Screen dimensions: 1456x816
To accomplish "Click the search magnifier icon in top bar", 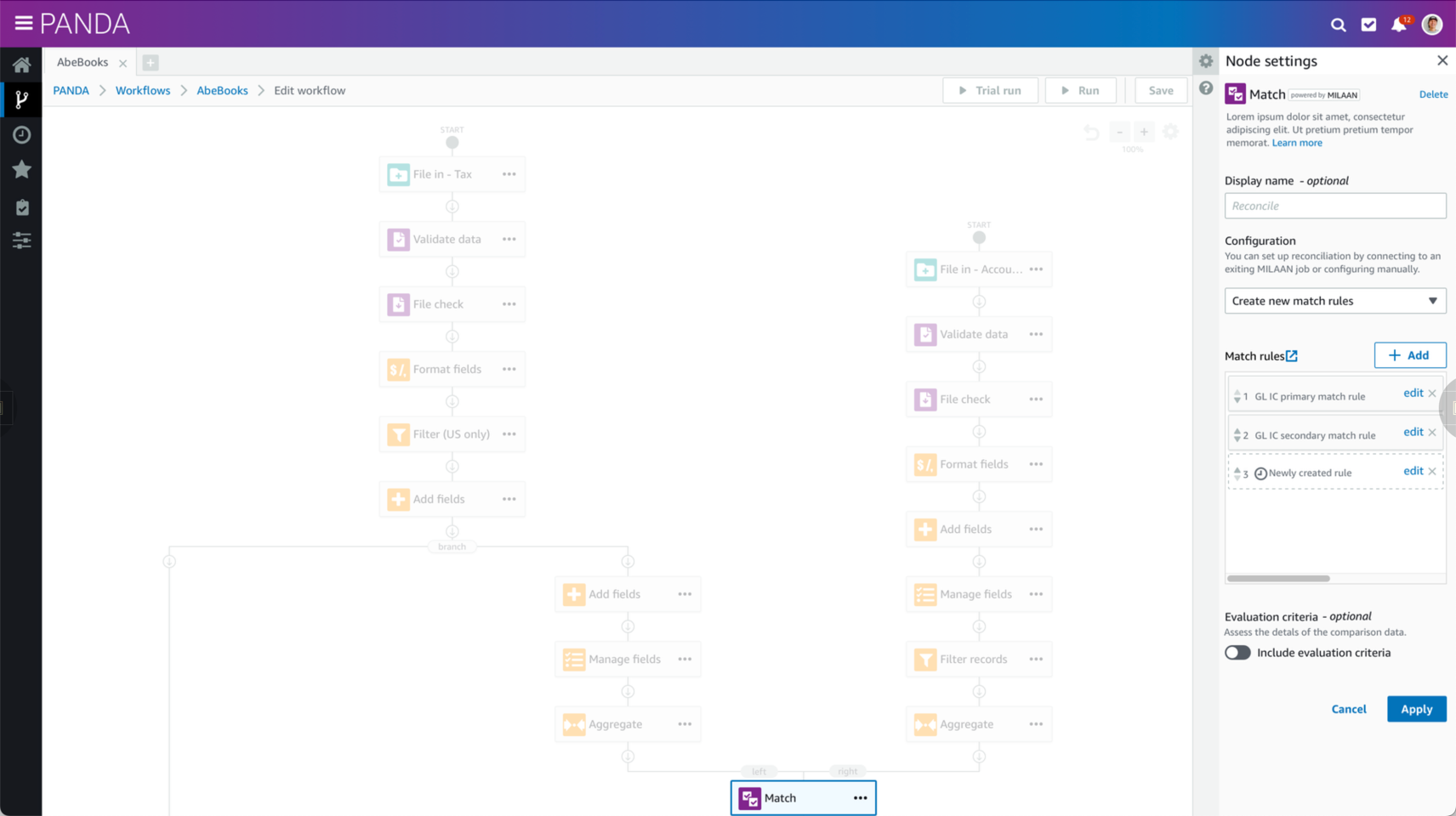I will (1338, 24).
